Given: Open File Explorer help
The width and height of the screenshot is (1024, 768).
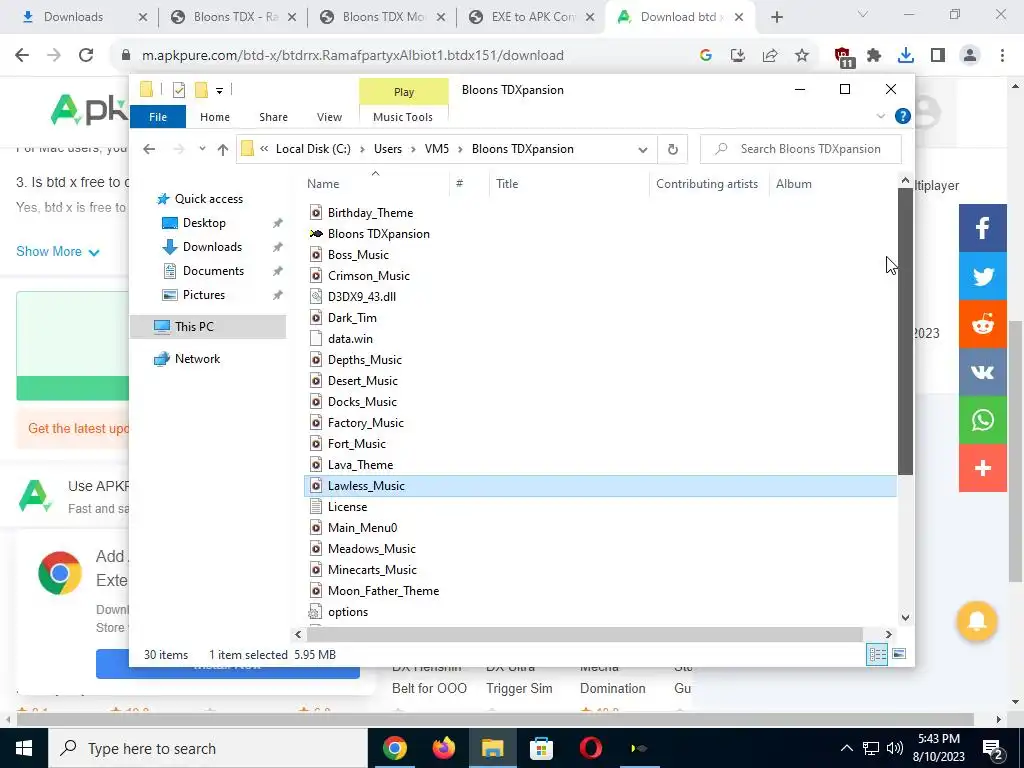Looking at the screenshot, I should click(903, 116).
